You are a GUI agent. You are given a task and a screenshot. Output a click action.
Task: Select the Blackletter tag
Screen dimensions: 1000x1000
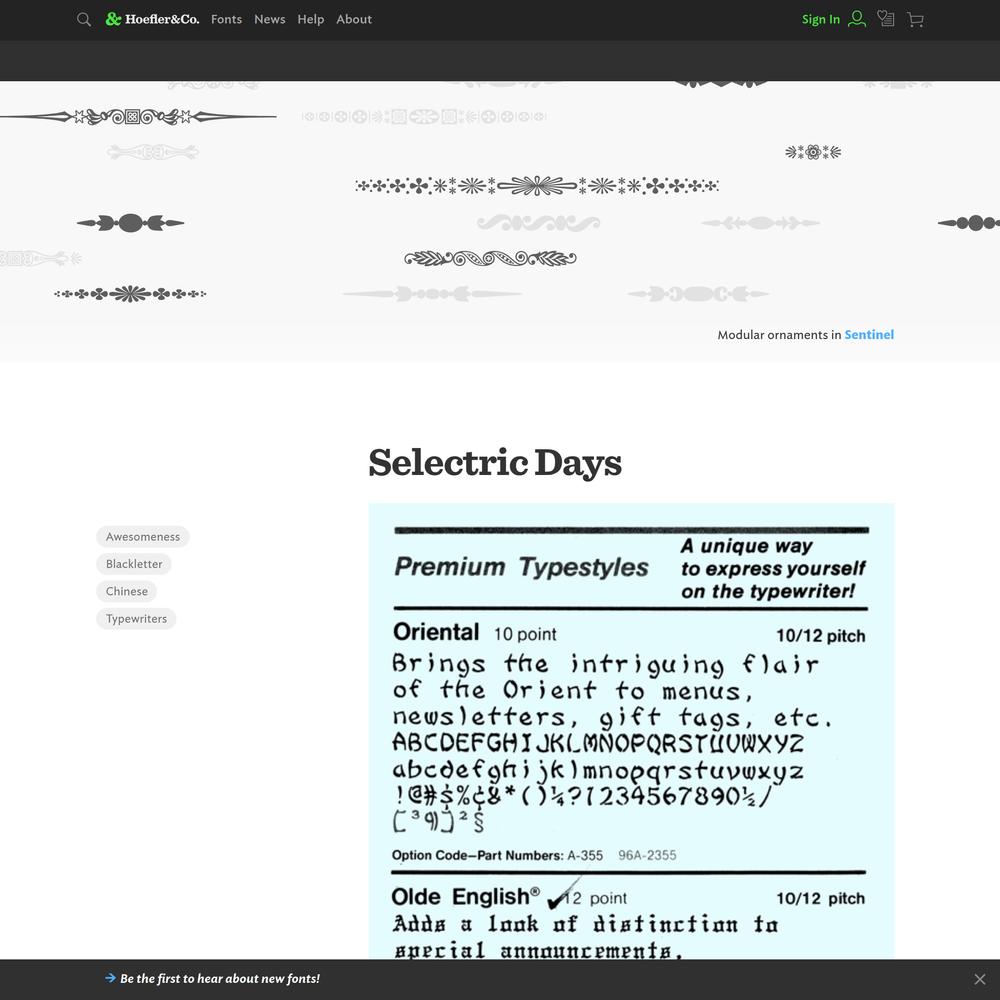[x=134, y=564]
